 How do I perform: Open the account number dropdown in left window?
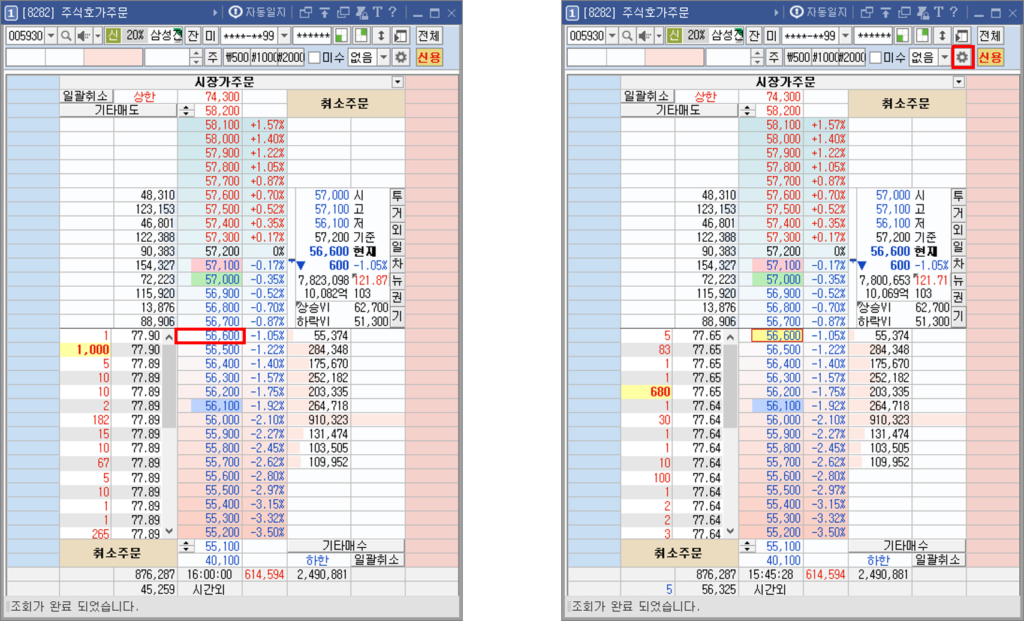285,36
